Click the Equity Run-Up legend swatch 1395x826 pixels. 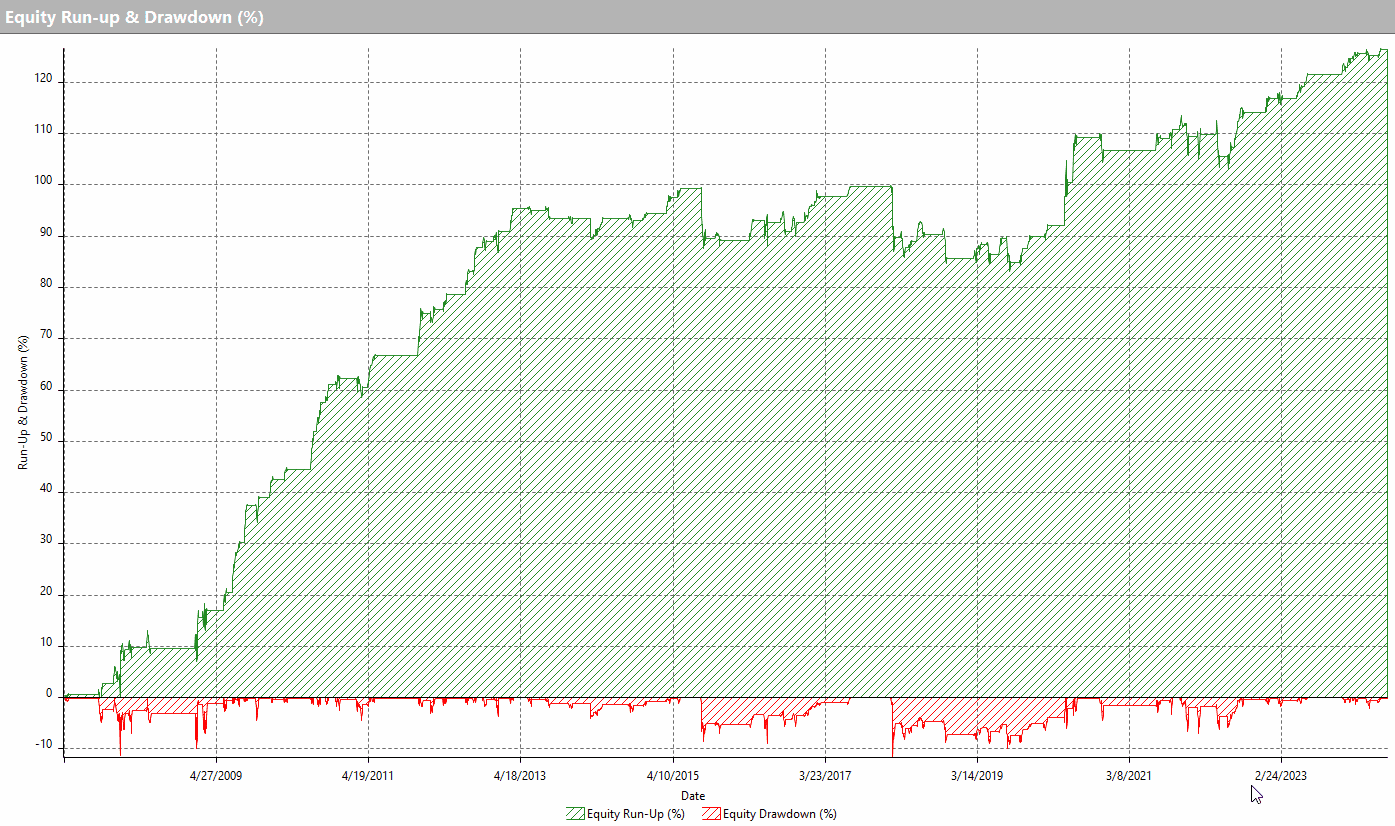pyautogui.click(x=576, y=813)
